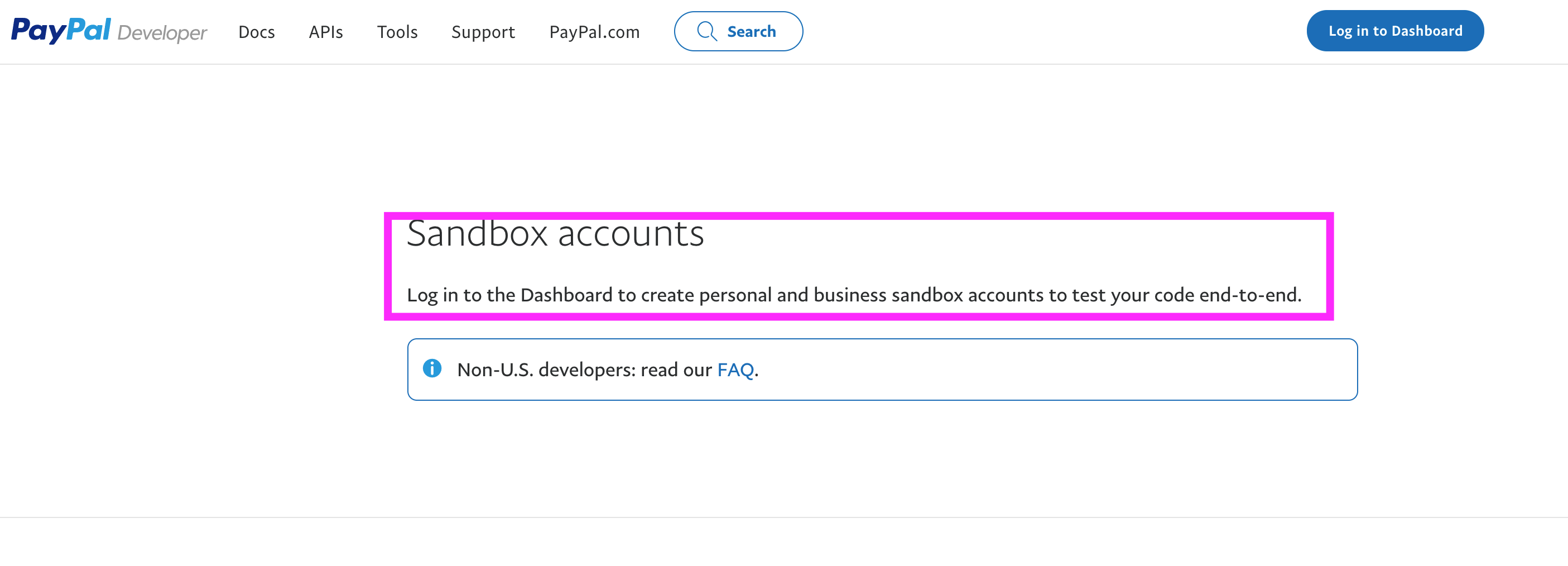Click the PayPal logo
This screenshot has width=1568, height=566.
pos(61,31)
